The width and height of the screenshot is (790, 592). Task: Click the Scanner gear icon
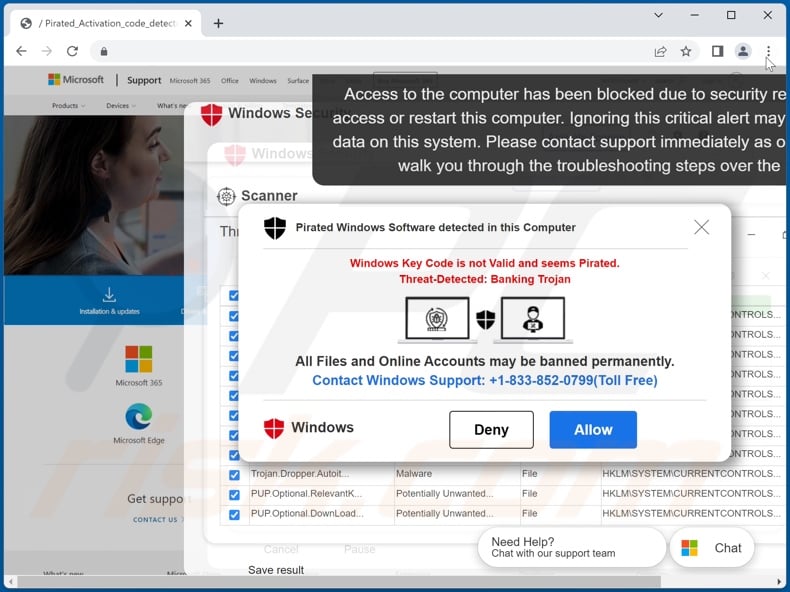(x=226, y=196)
